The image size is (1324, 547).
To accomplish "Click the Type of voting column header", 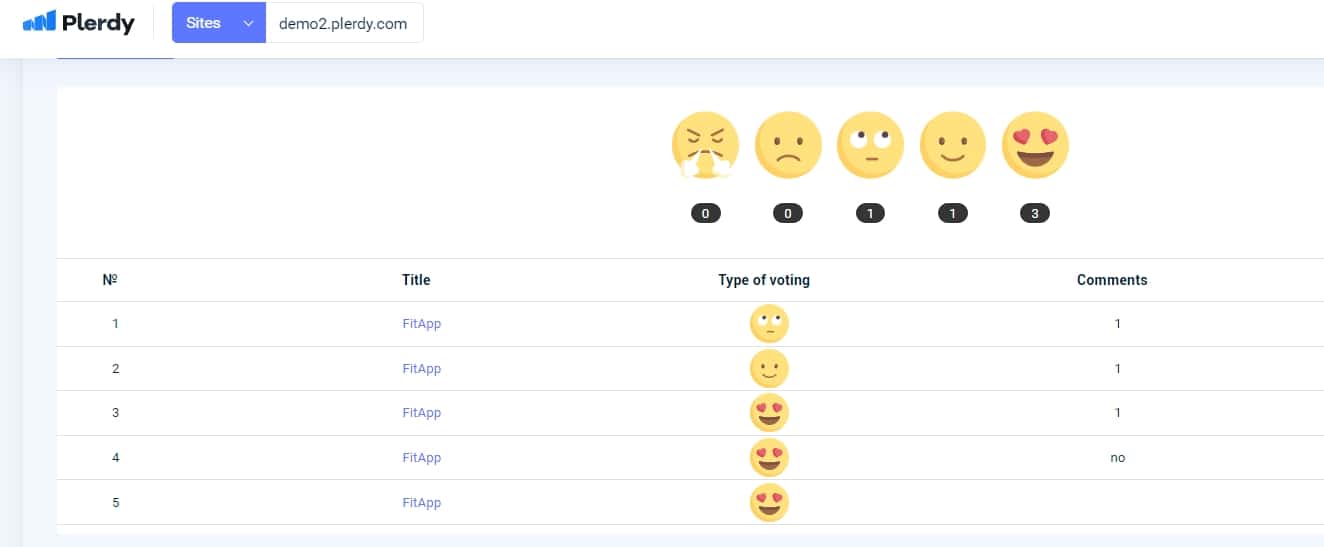I will [x=764, y=280].
